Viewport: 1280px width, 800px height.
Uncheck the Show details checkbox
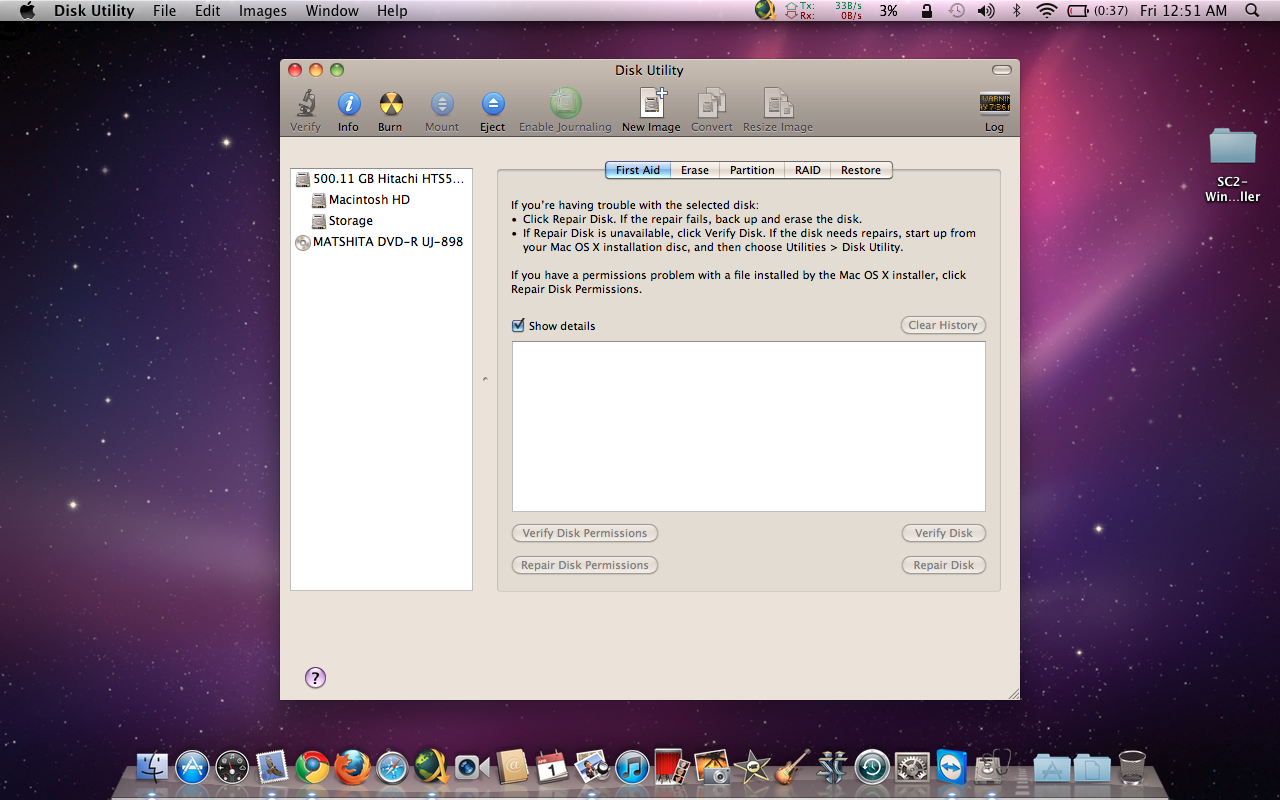tap(518, 325)
